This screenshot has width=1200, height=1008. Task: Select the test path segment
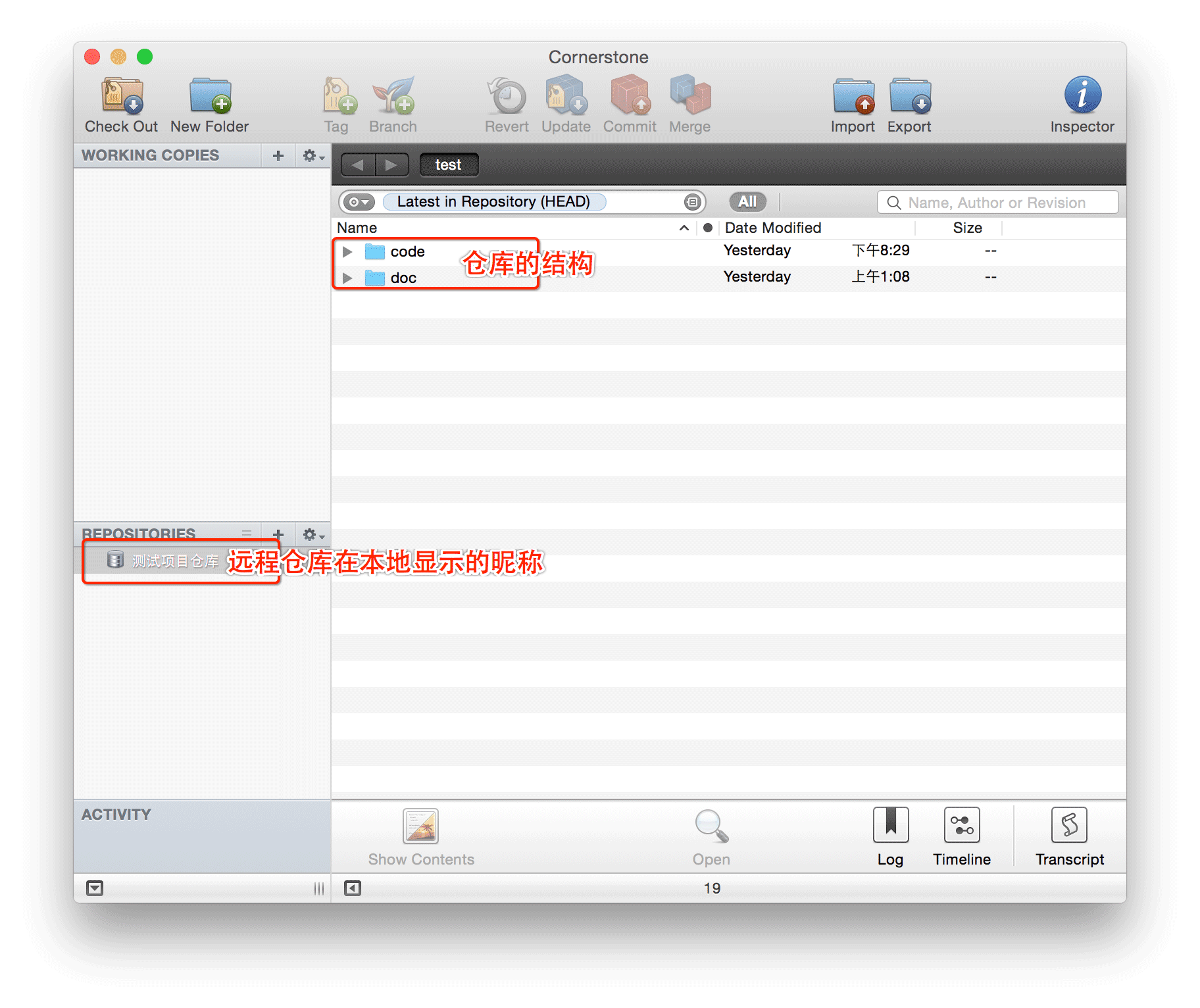449,164
